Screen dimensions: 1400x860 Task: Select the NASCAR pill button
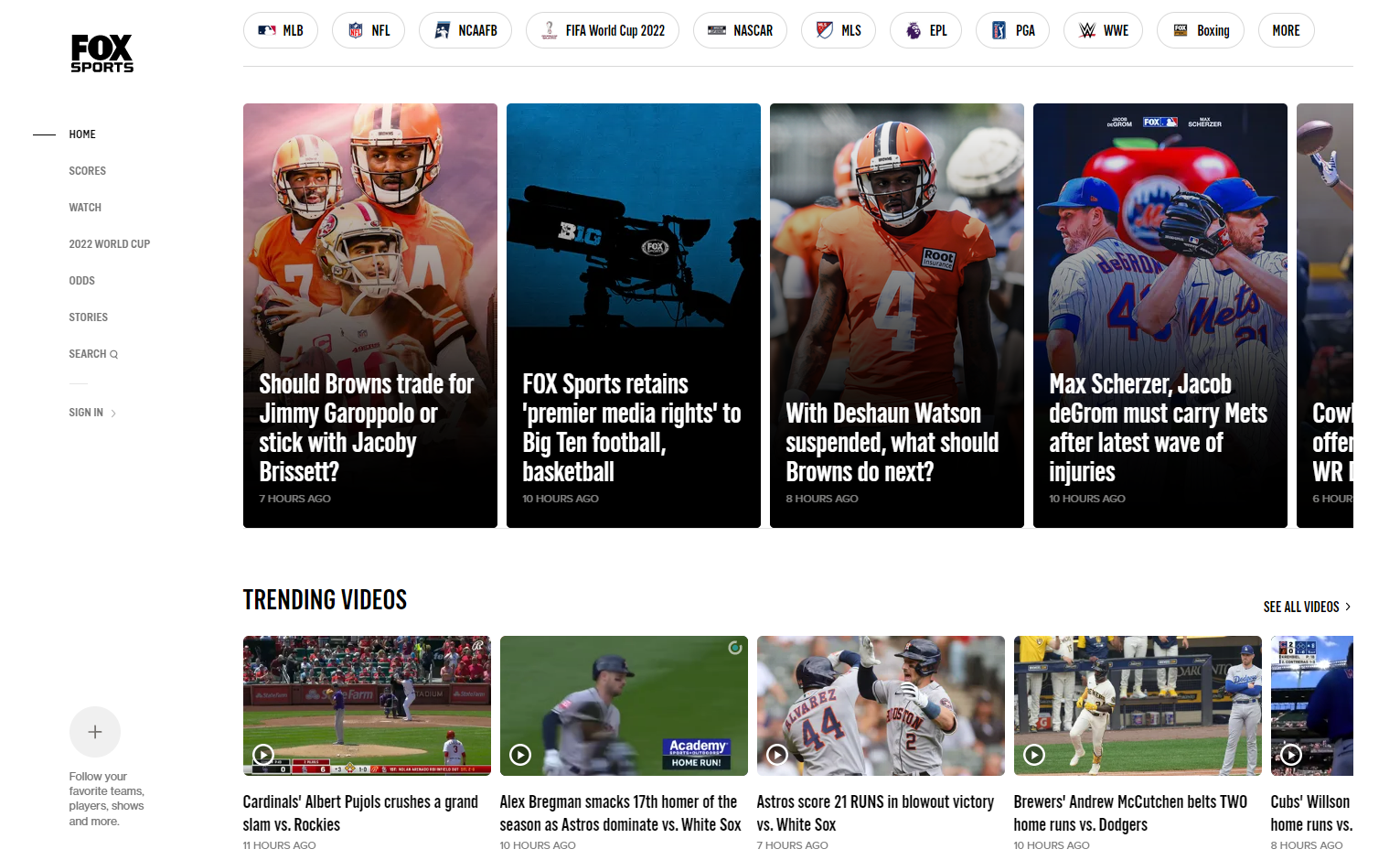[x=740, y=30]
